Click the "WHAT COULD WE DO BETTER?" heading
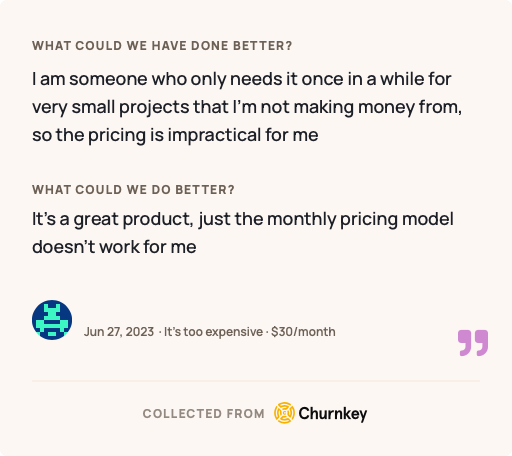 click(x=133, y=190)
